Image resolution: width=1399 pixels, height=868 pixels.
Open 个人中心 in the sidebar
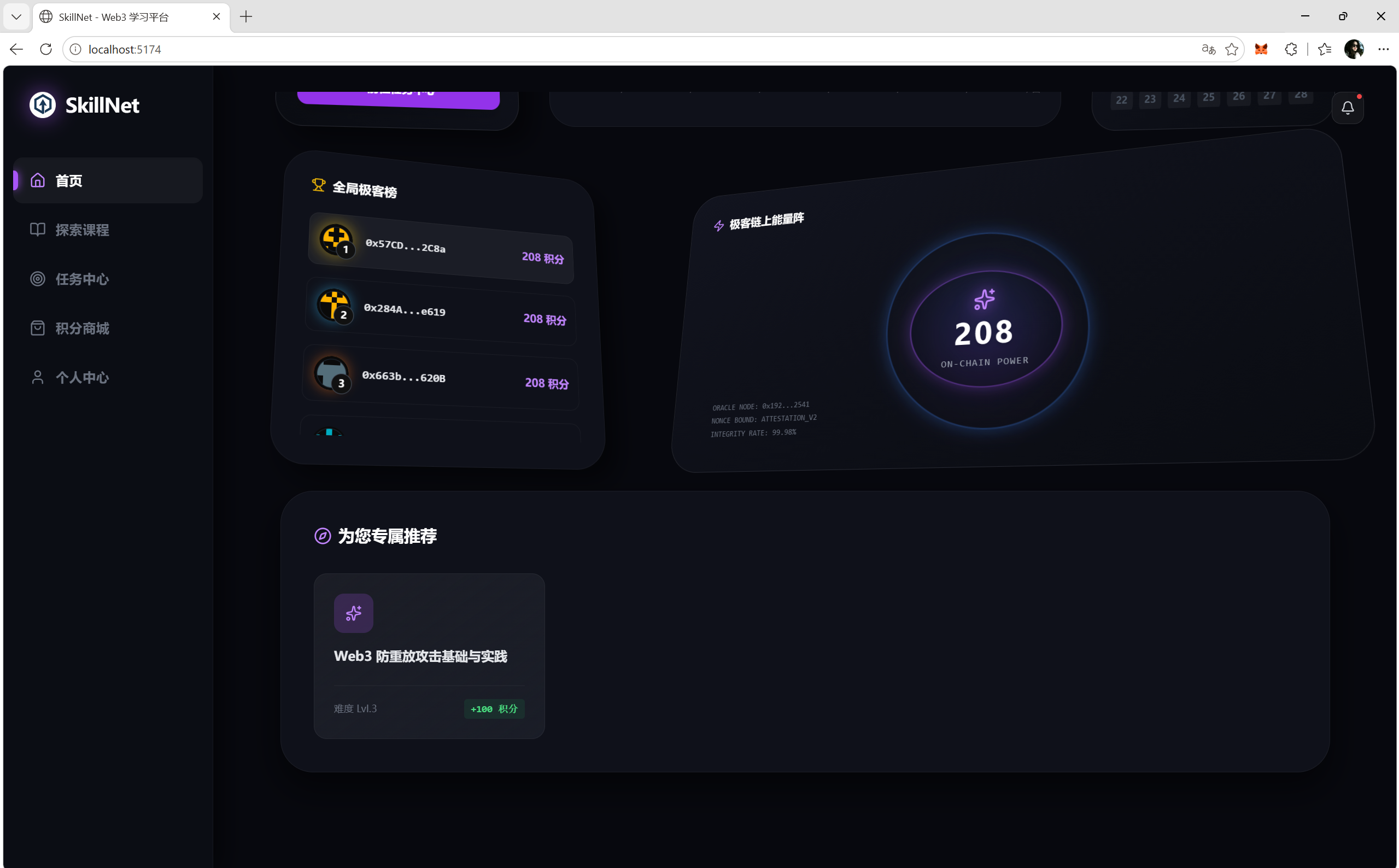click(108, 377)
